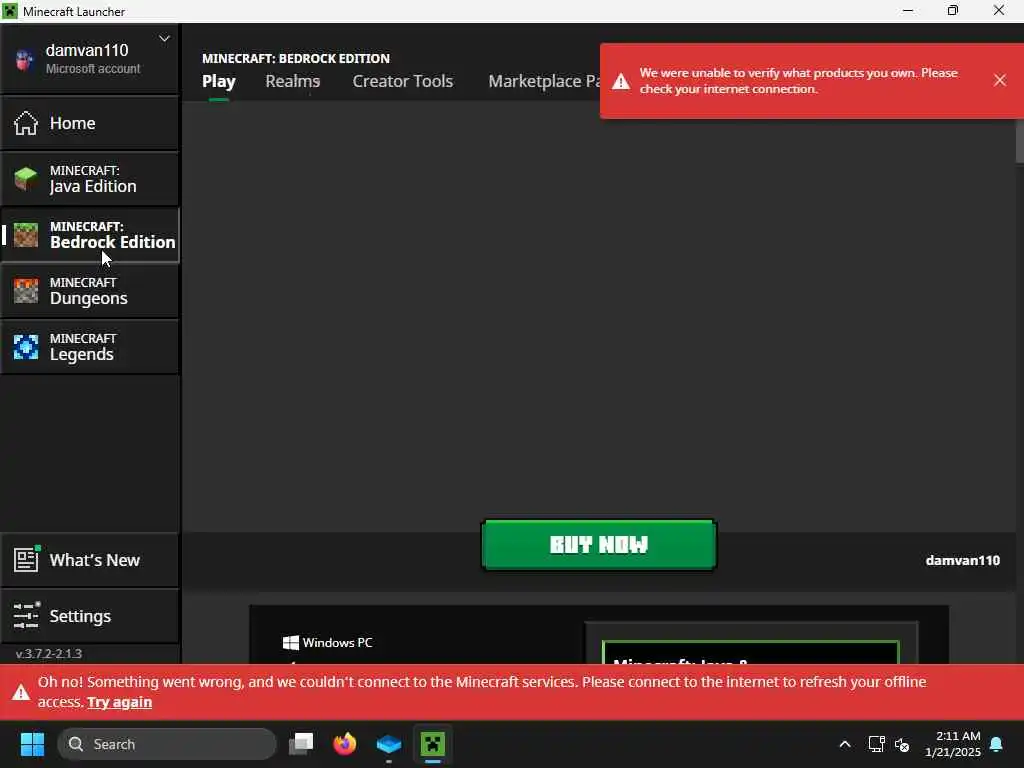Open Minecraft Legends in sidebar
Image resolution: width=1024 pixels, height=768 pixels.
click(x=89, y=347)
